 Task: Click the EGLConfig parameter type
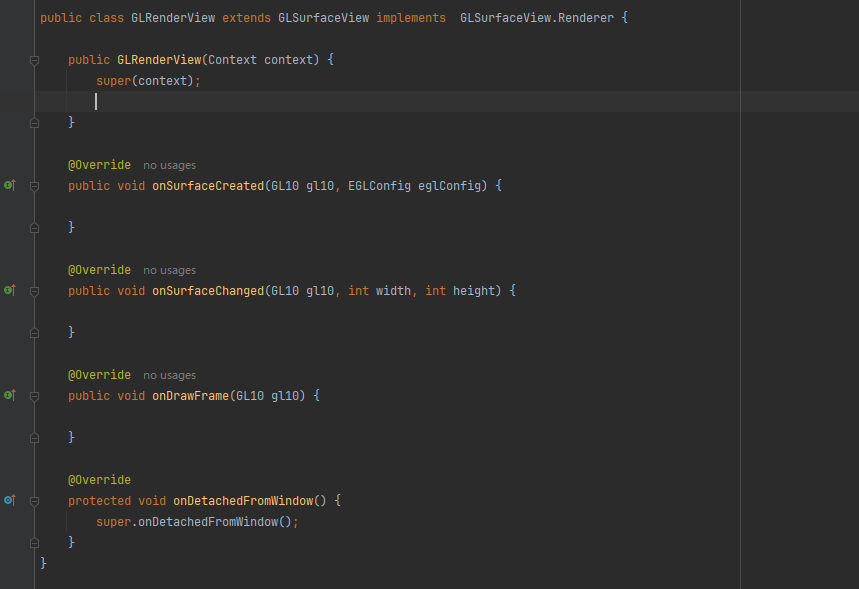(x=379, y=186)
